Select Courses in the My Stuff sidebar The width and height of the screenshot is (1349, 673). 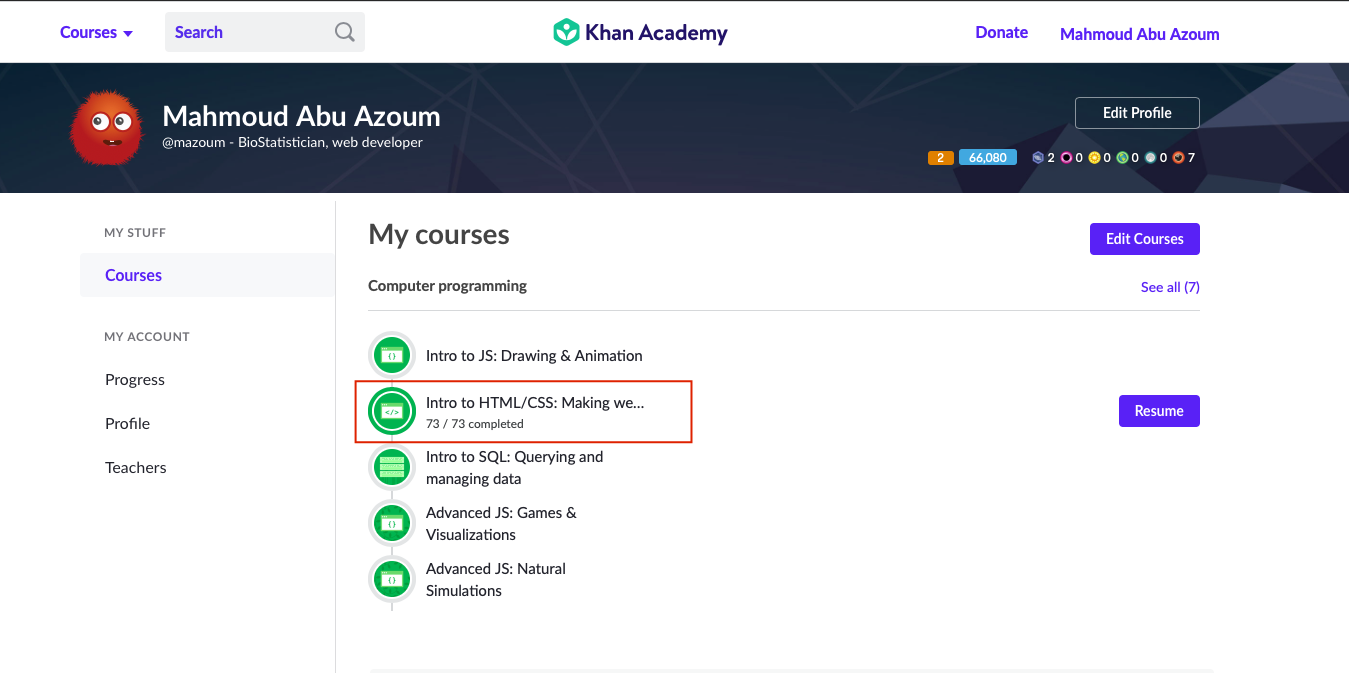pyautogui.click(x=207, y=275)
